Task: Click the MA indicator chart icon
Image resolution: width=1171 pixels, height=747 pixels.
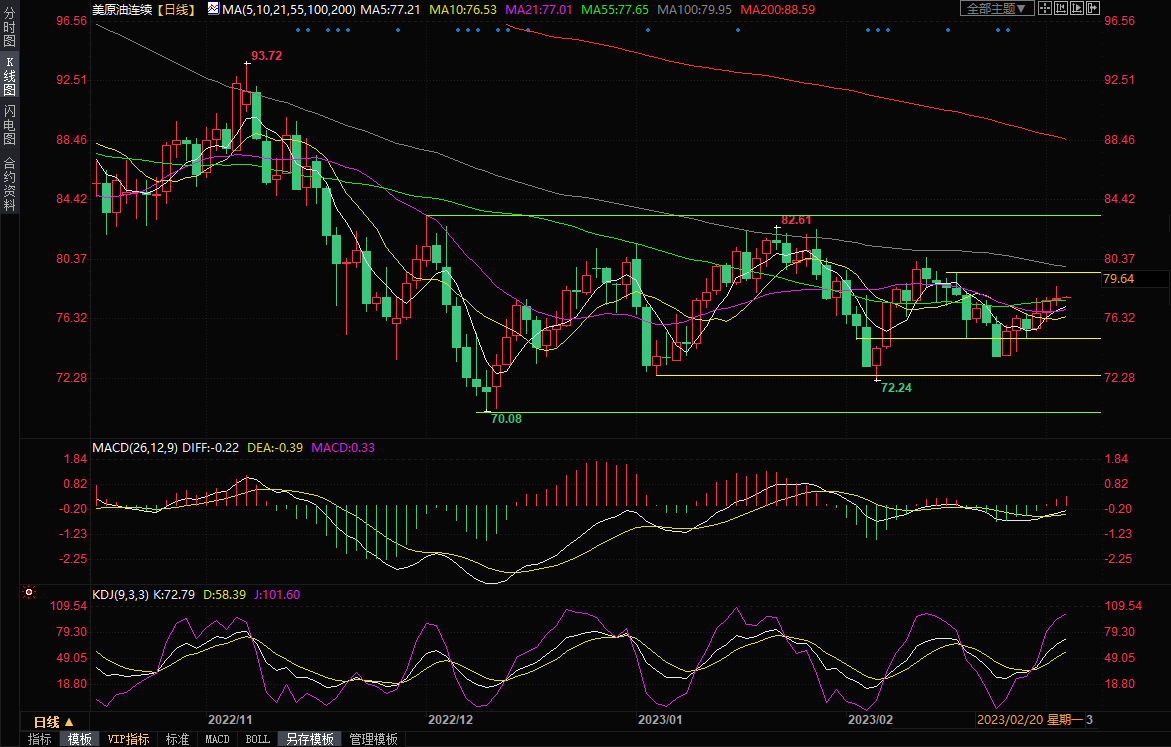Action: [213, 8]
